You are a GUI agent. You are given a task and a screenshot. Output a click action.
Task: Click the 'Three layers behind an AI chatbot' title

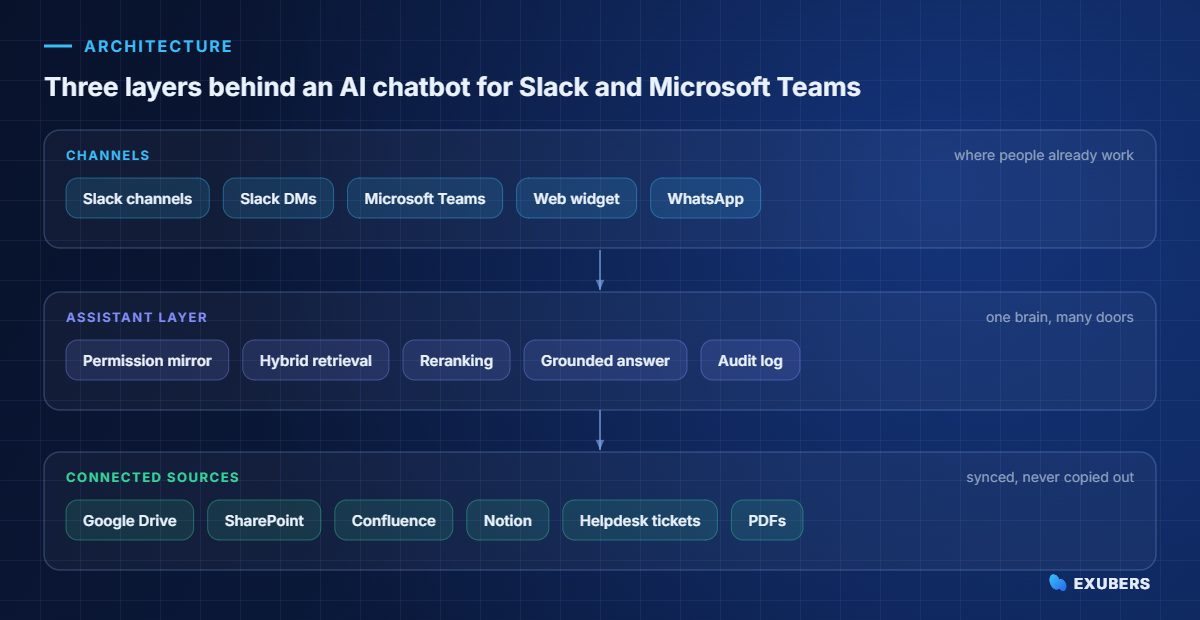click(452, 87)
